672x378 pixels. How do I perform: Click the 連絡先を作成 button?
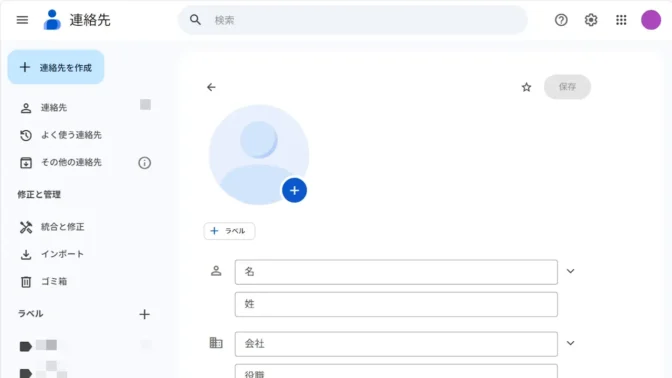click(x=56, y=67)
